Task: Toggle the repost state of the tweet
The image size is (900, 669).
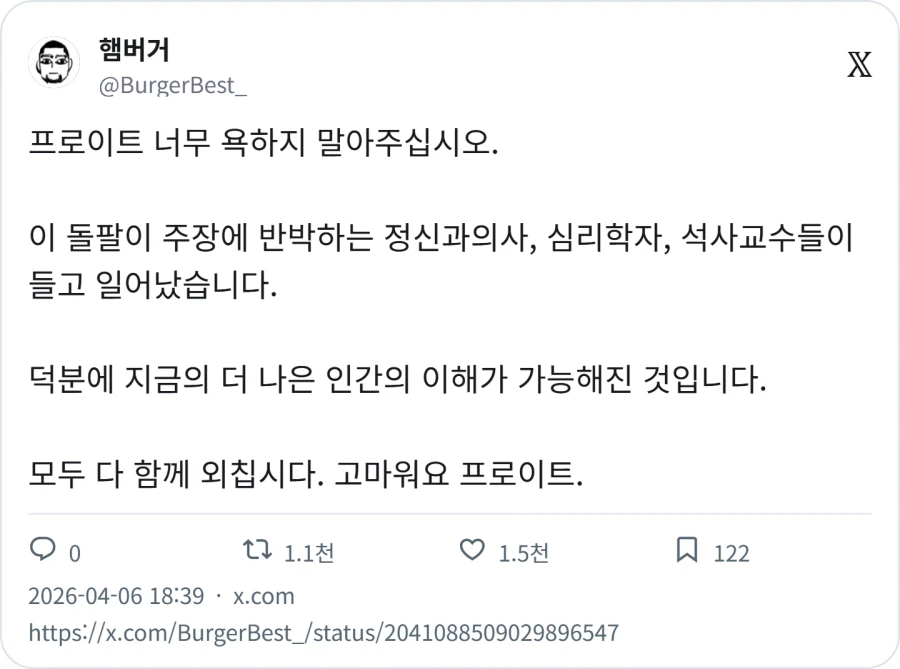Action: tap(260, 549)
